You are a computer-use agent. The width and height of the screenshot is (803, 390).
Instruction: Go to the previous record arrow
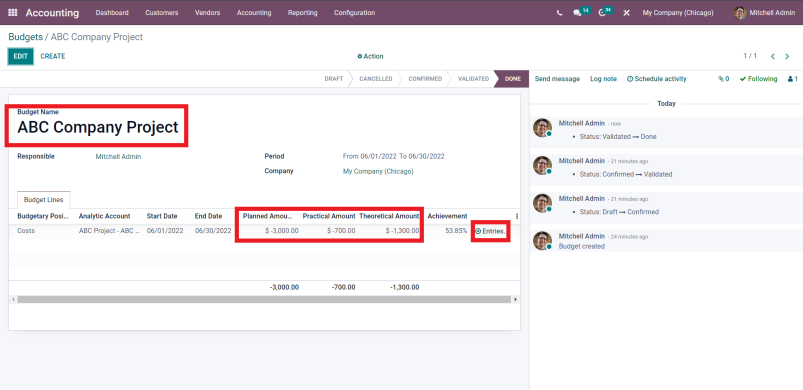[773, 56]
